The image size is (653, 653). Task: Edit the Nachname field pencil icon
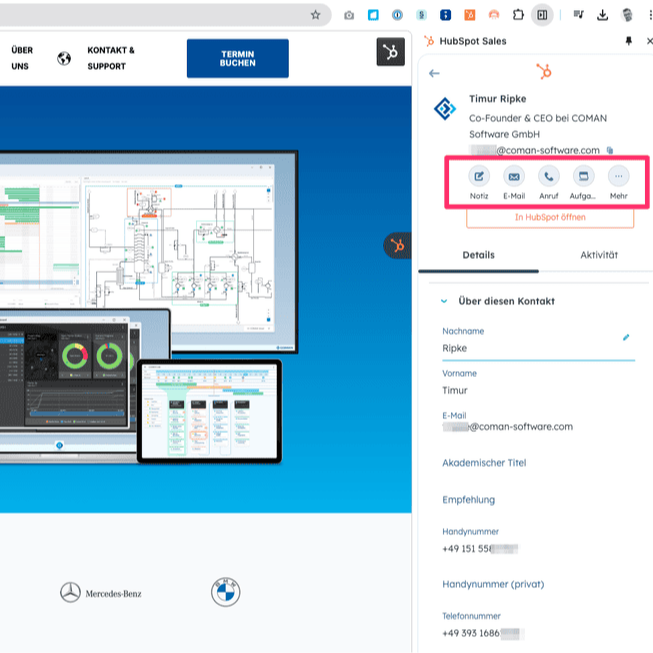click(626, 337)
